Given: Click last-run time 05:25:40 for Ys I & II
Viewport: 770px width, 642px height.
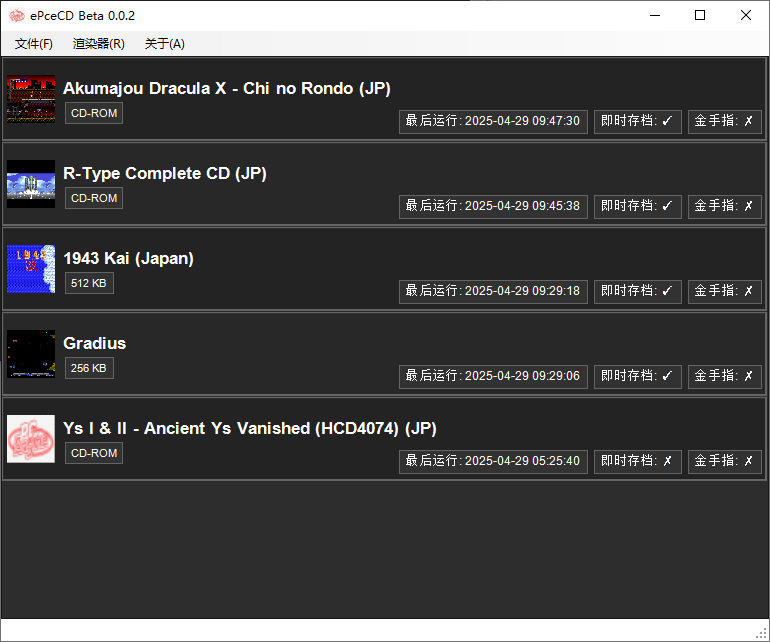Looking at the screenshot, I should coord(493,461).
